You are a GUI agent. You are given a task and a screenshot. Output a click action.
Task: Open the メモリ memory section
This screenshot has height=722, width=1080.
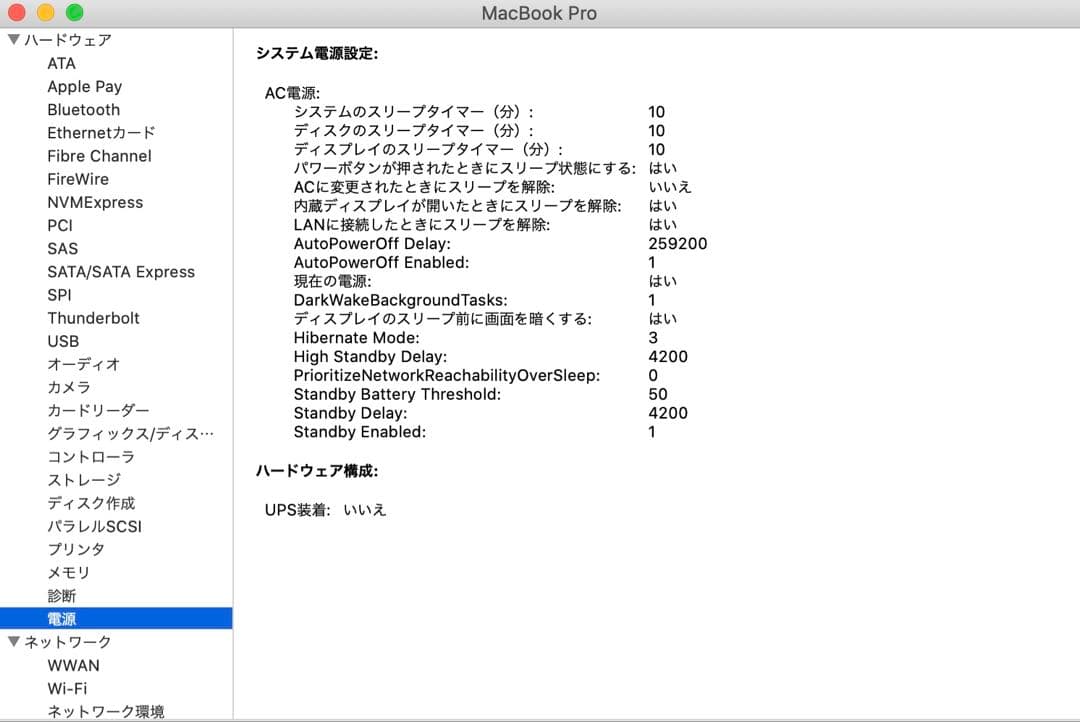coord(68,572)
